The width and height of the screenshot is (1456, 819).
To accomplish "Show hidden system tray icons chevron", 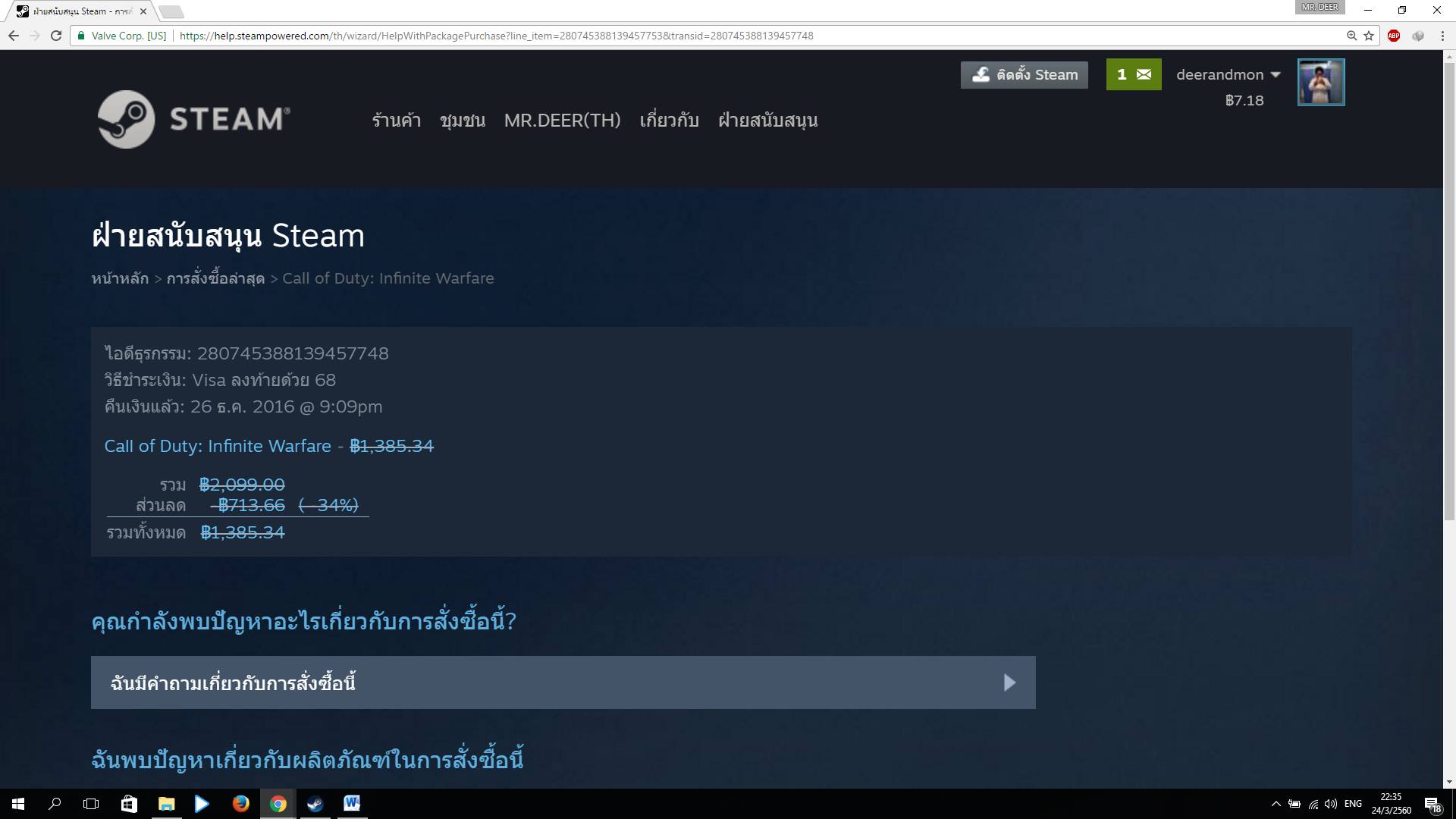I will point(1276,804).
